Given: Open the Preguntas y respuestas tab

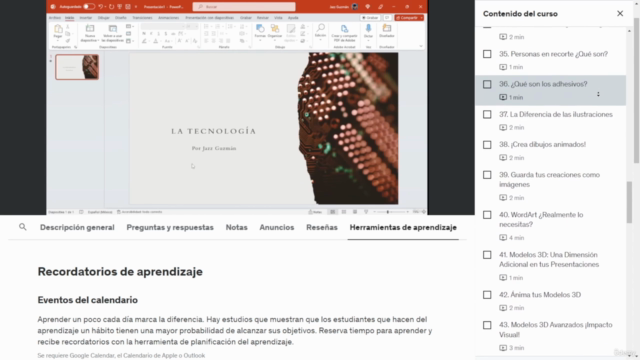Looking at the screenshot, I should [x=170, y=227].
